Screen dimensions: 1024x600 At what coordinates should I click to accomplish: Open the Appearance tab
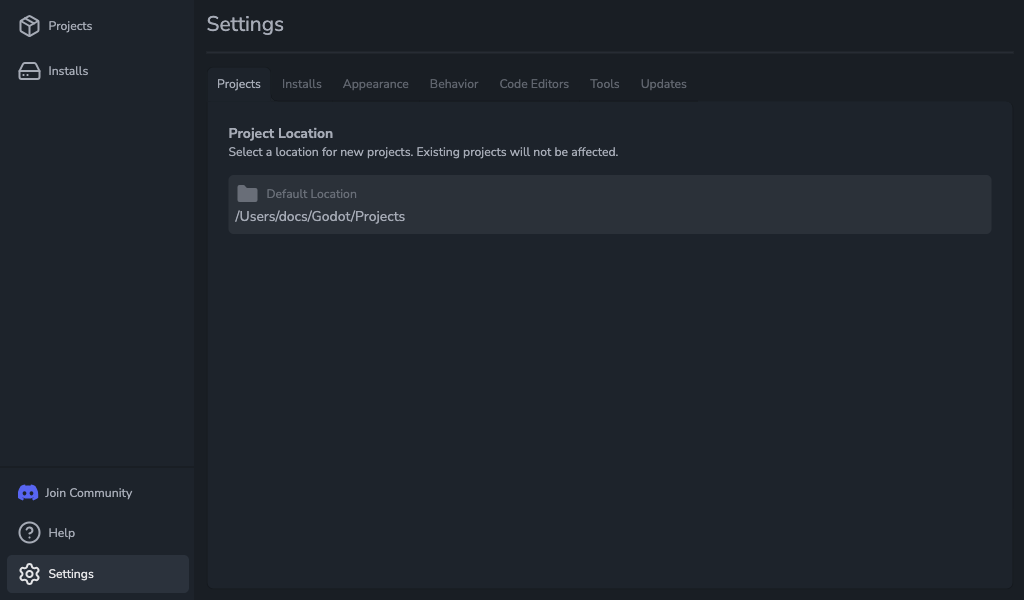(x=376, y=84)
